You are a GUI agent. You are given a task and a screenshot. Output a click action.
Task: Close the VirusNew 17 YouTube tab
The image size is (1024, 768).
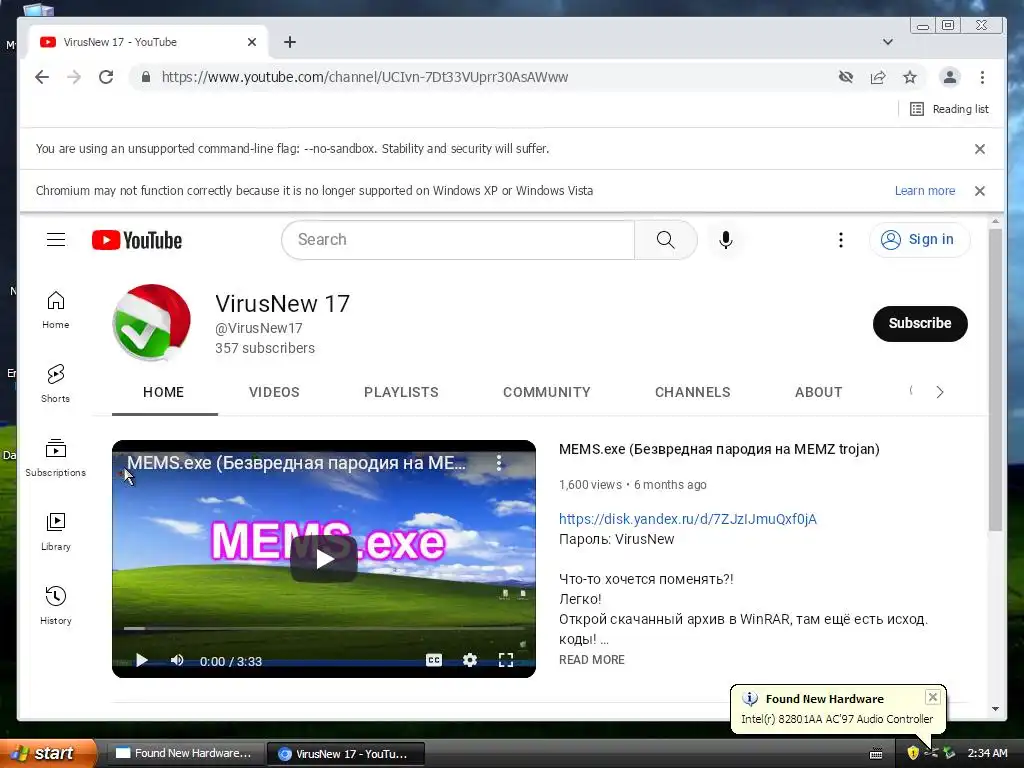point(252,42)
